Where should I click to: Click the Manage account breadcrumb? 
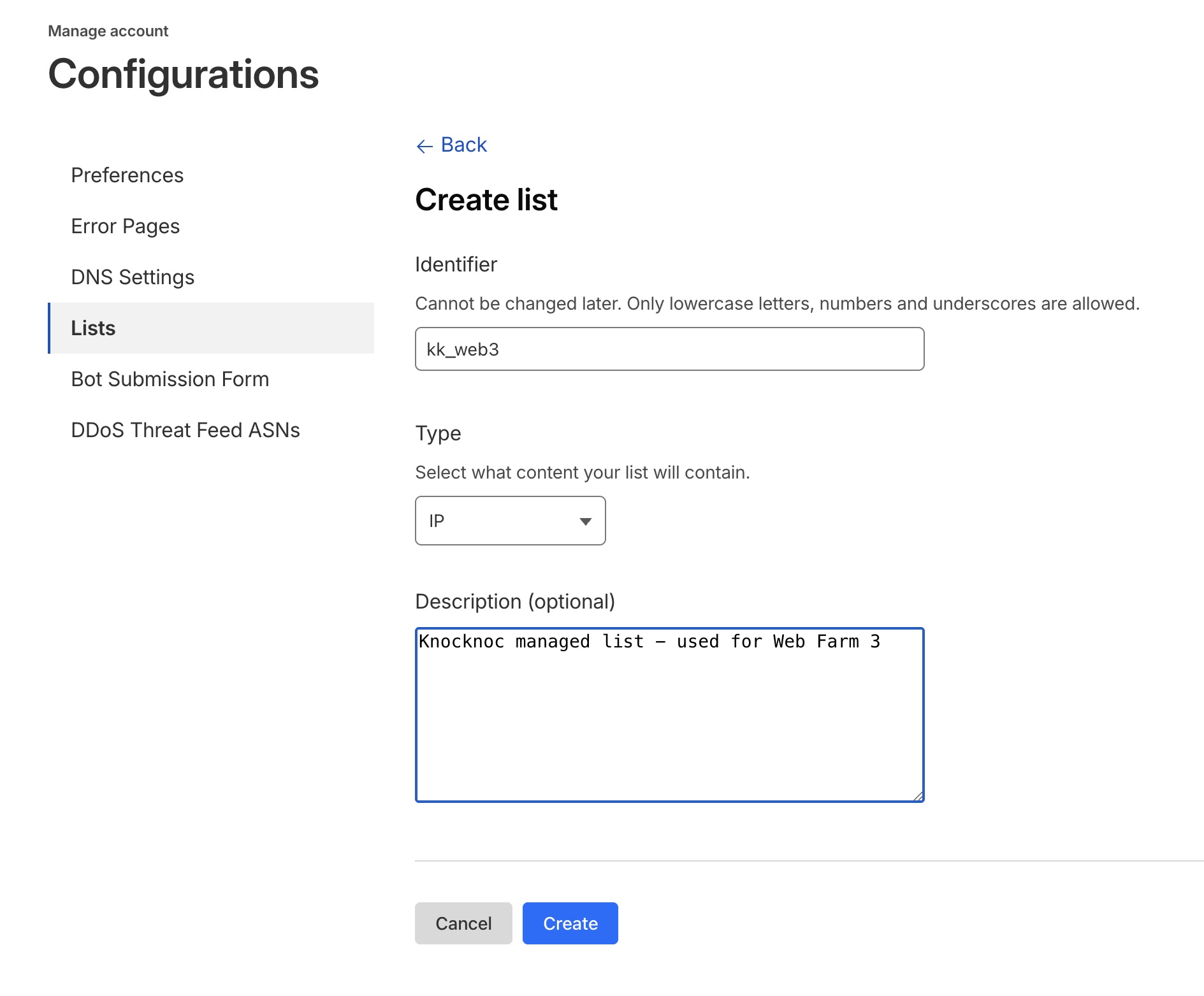tap(108, 31)
